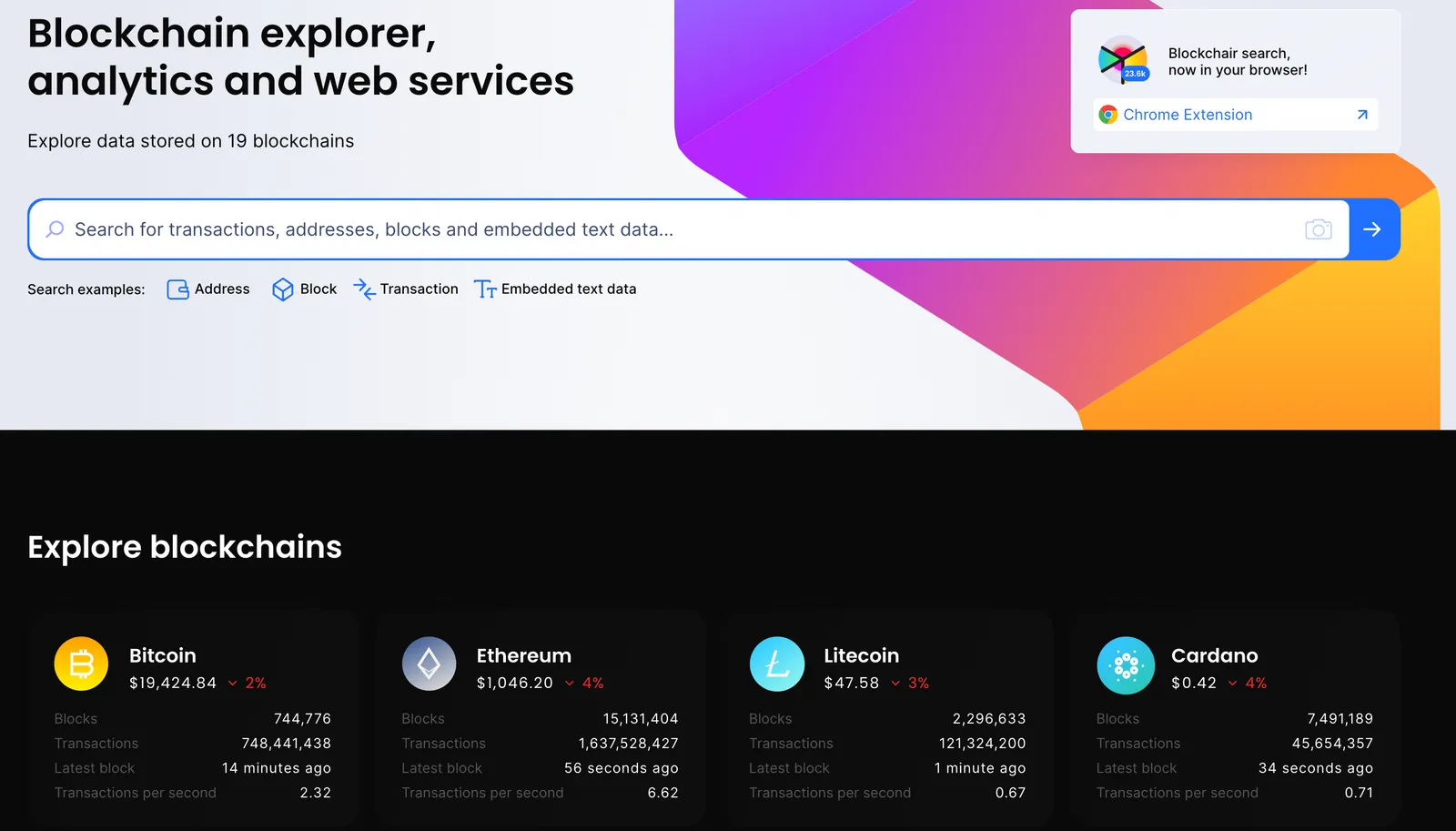This screenshot has width=1456, height=831.
Task: Open the Bitcoin coin logo
Action: (81, 664)
